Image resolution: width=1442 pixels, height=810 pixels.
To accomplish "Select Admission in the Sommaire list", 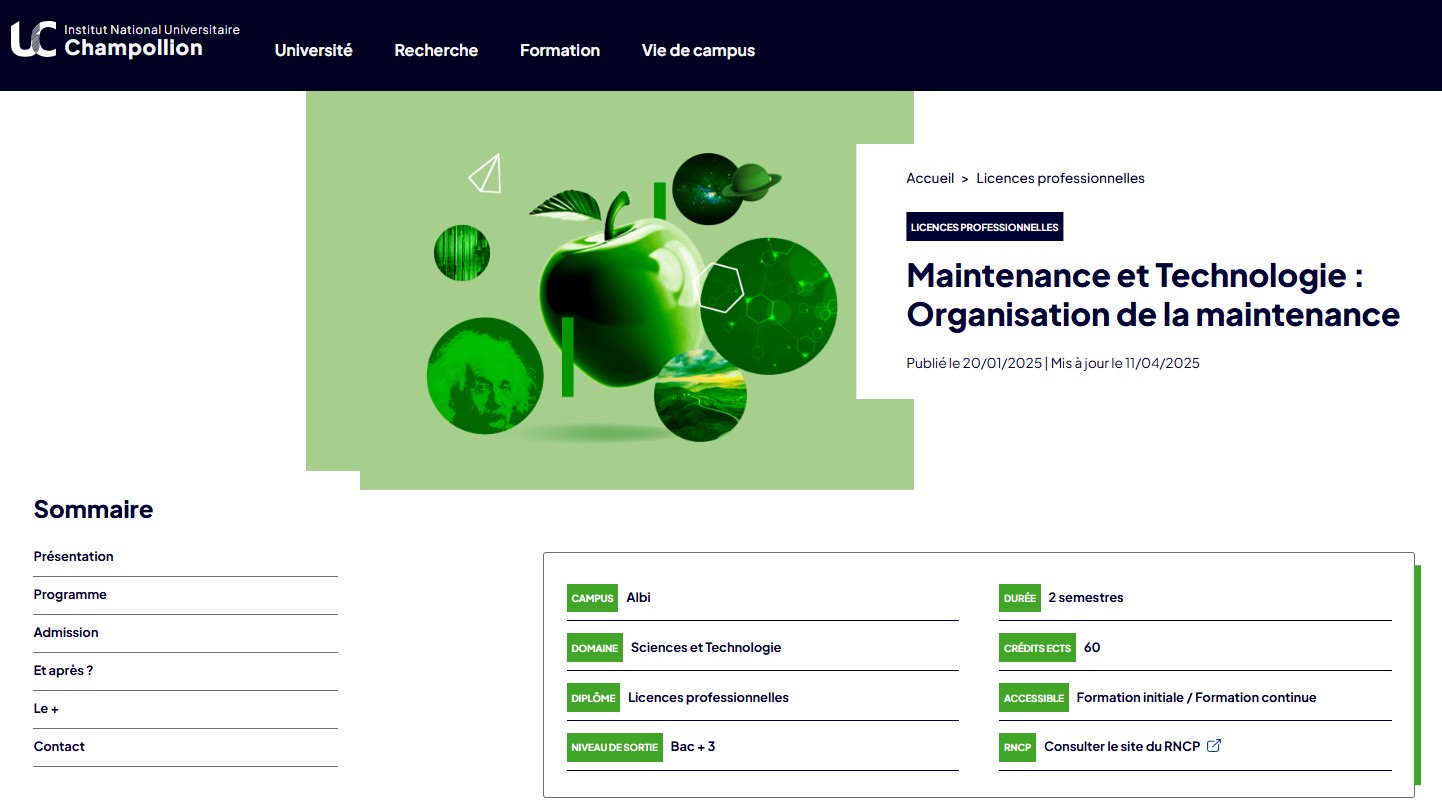I will coord(66,633).
